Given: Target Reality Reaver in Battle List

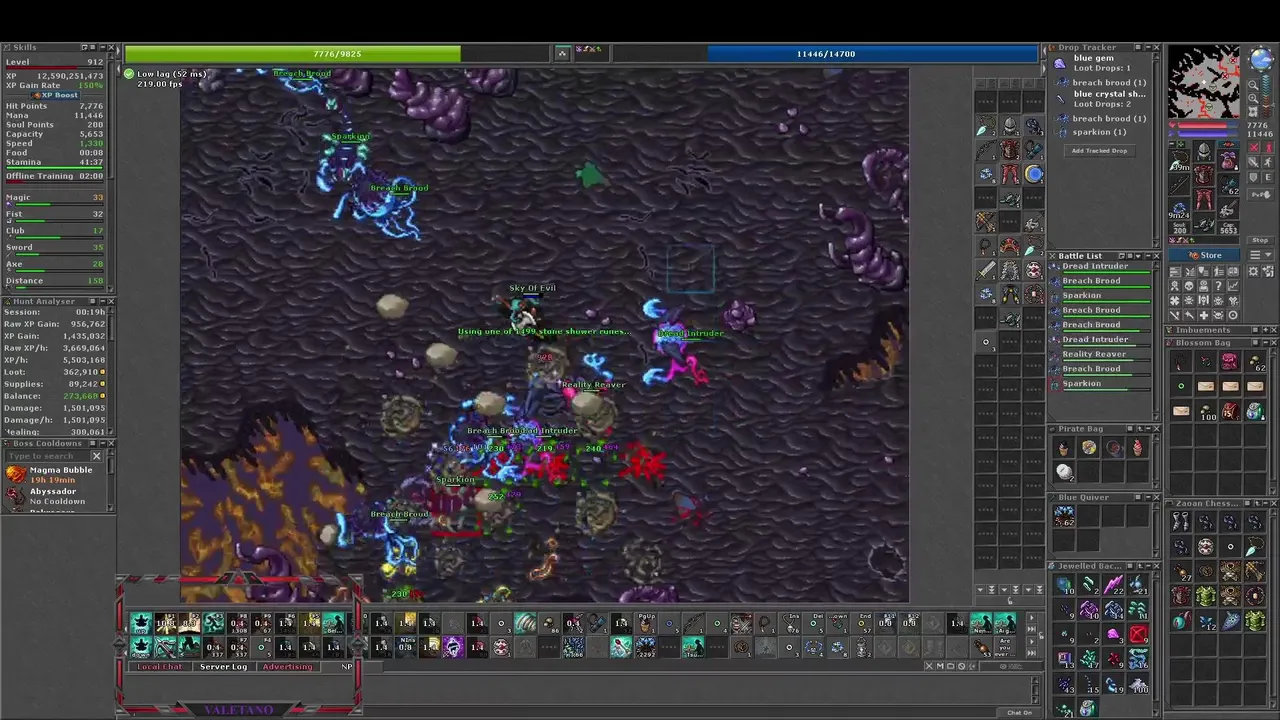Looking at the screenshot, I should click(x=1100, y=355).
